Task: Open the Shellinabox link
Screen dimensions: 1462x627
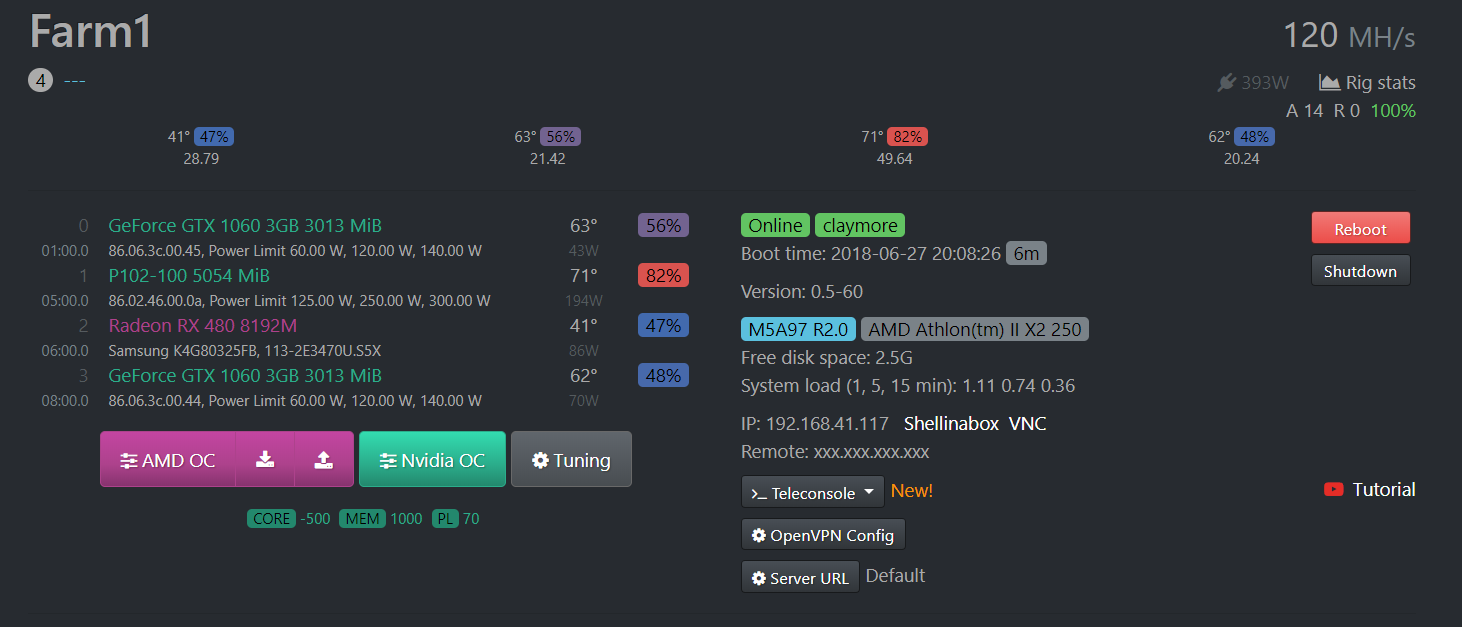Action: pyautogui.click(x=951, y=424)
